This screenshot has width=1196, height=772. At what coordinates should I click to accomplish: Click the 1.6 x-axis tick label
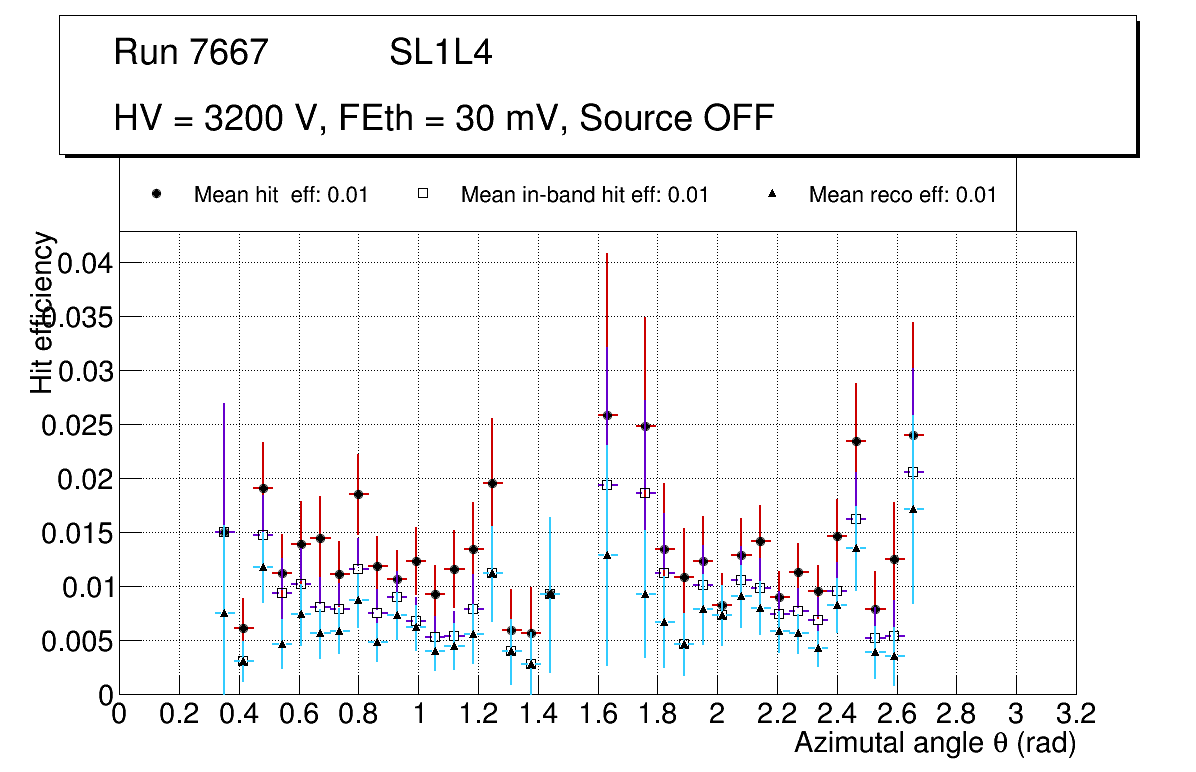coord(597,714)
